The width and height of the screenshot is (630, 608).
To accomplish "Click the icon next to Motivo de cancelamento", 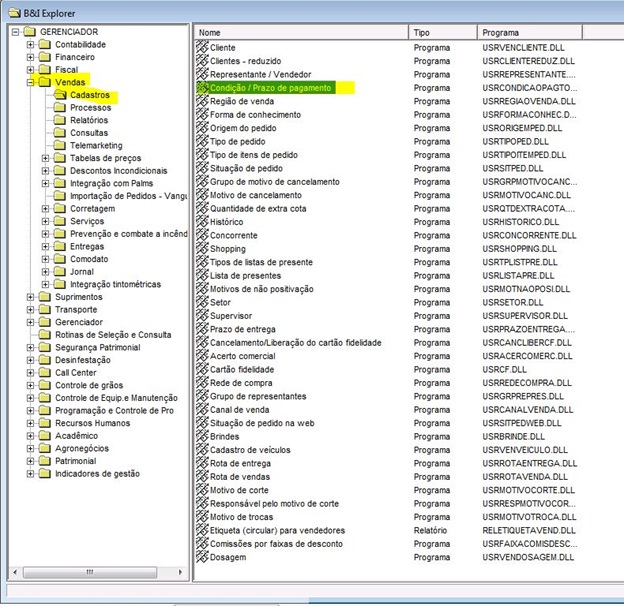I will (x=202, y=195).
